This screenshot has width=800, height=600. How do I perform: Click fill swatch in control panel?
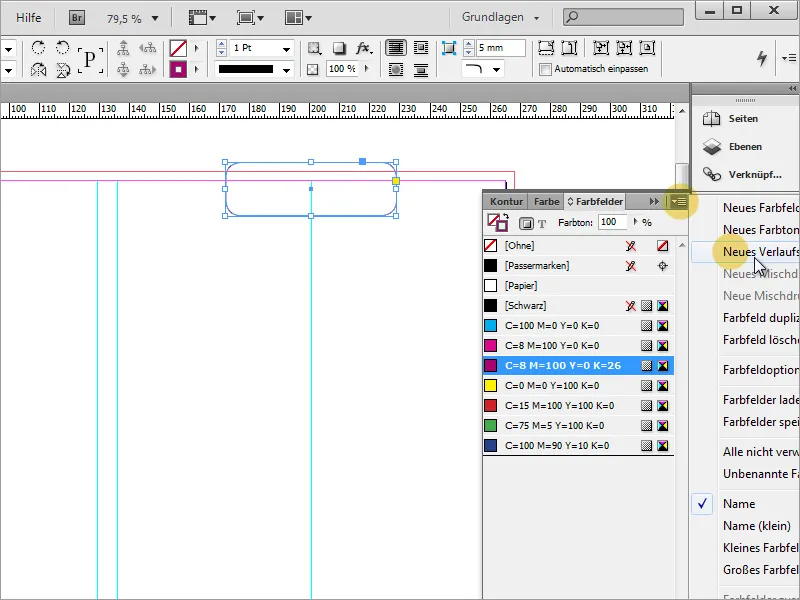pos(178,48)
